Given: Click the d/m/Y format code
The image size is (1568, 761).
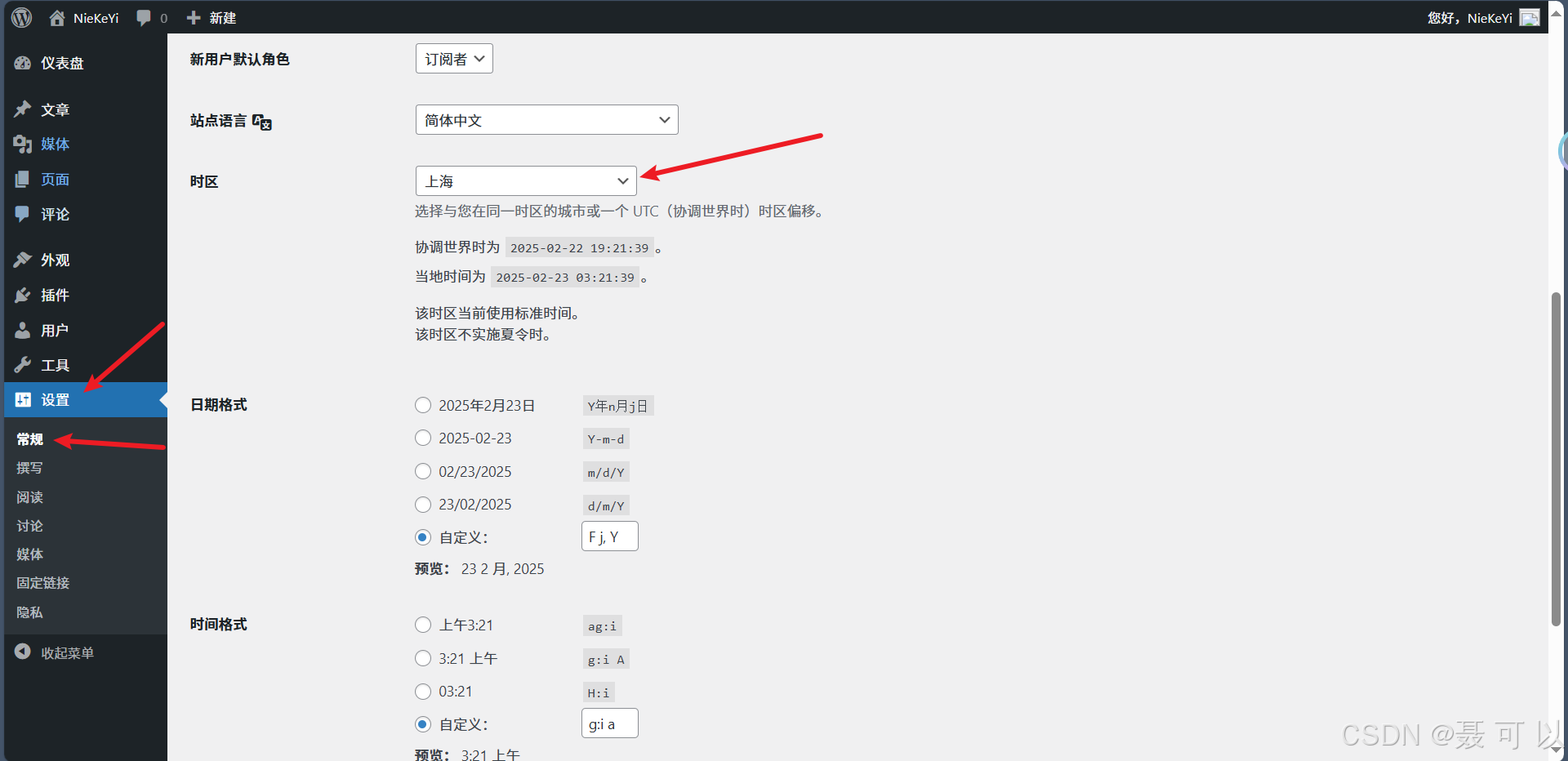Looking at the screenshot, I should coord(606,506).
